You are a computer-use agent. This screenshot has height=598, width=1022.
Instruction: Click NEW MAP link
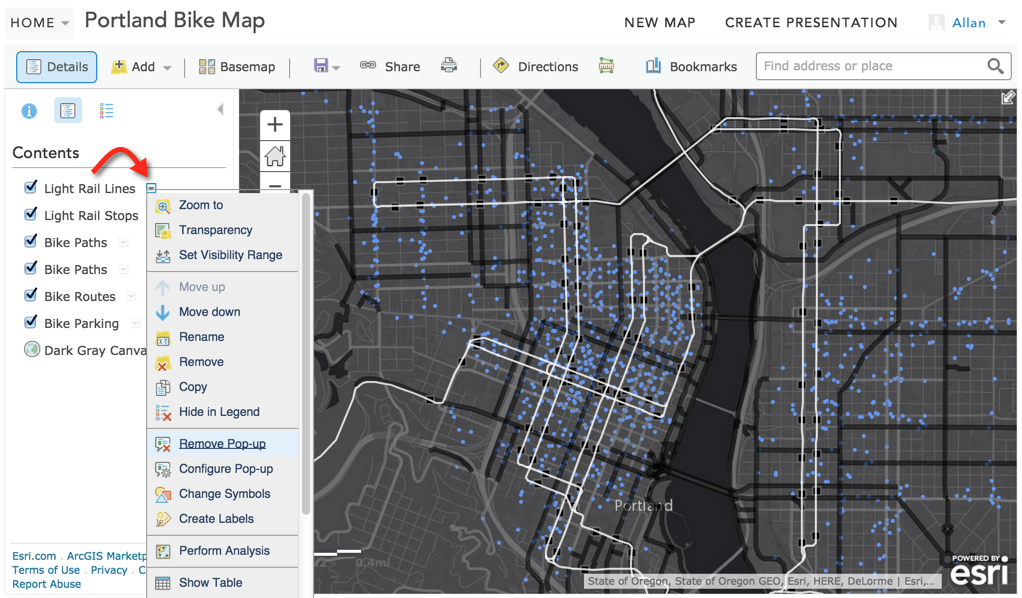coord(660,23)
